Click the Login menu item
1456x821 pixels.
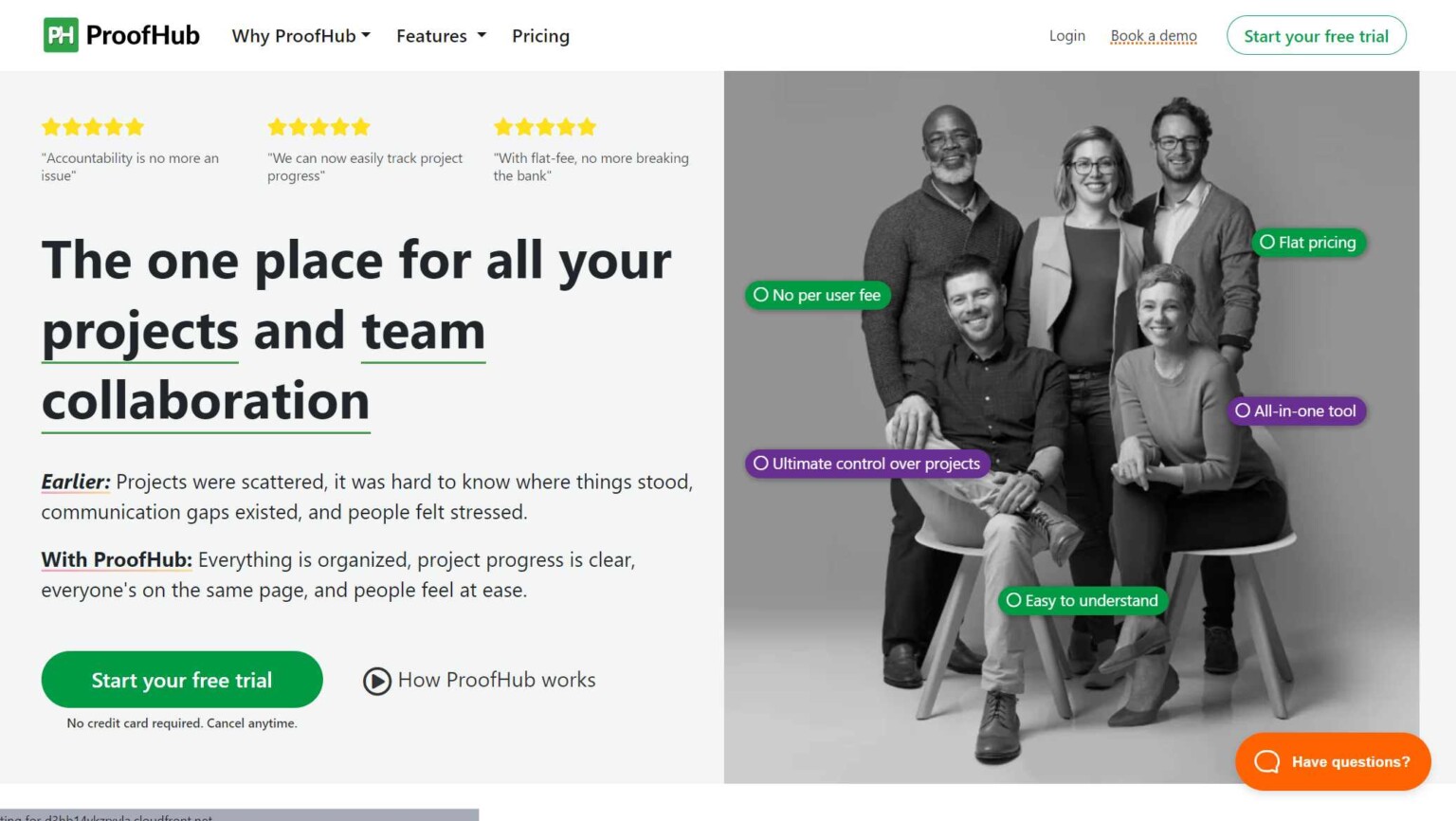tap(1066, 35)
